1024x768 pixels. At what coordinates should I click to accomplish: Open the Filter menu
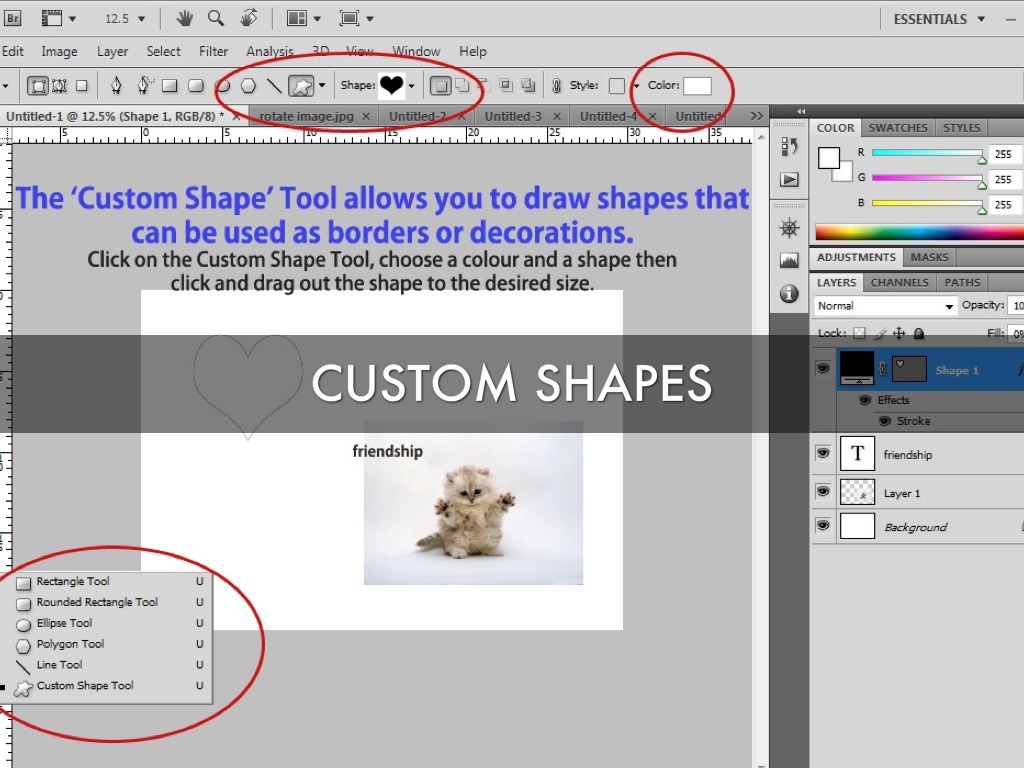(213, 51)
